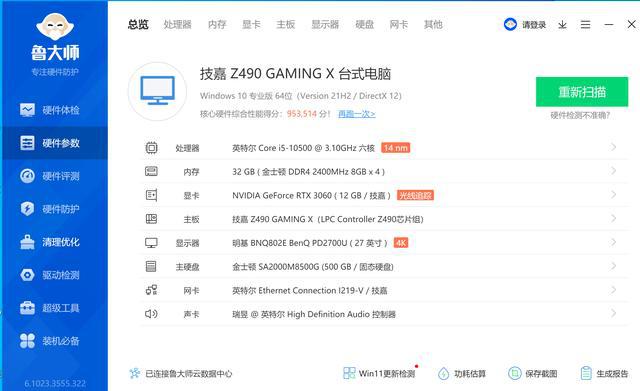640x391 pixels.
Task: Expand the 主硬盘 row chevron
Action: click(613, 266)
